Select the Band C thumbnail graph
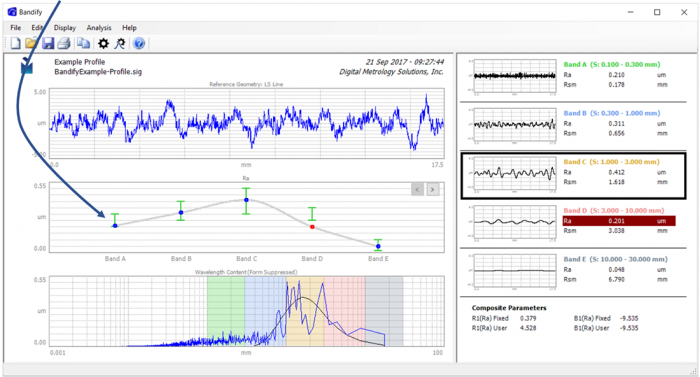Viewport: 700px width, 377px height. (515, 174)
